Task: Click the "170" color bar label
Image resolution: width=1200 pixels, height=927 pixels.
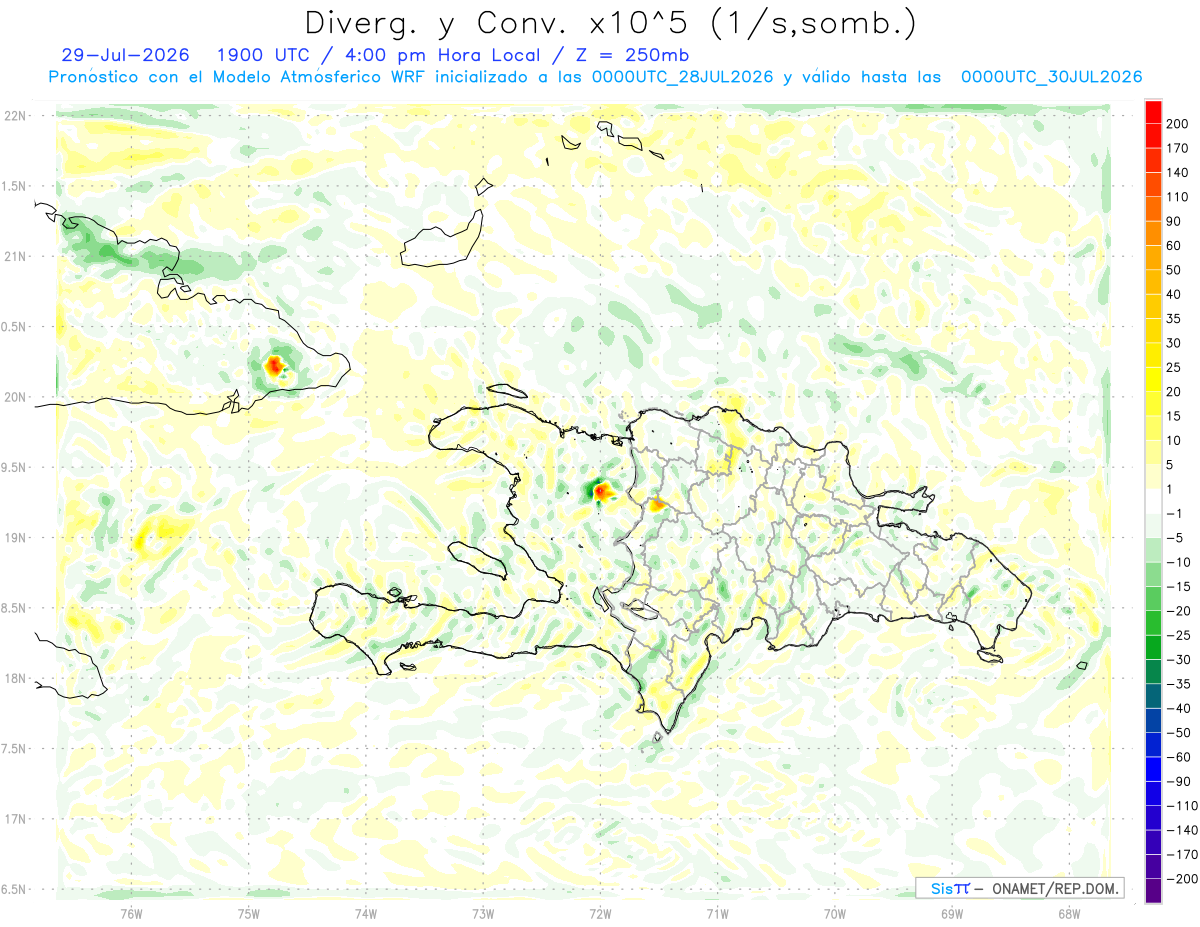Action: point(1177,148)
